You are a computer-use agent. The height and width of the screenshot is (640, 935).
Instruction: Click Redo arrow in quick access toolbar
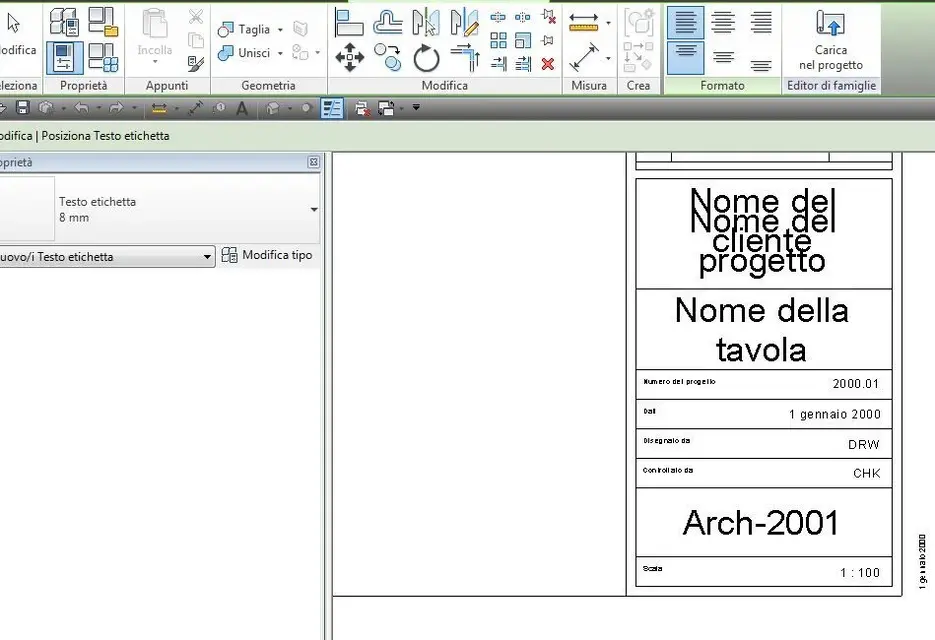pyautogui.click(x=116, y=108)
